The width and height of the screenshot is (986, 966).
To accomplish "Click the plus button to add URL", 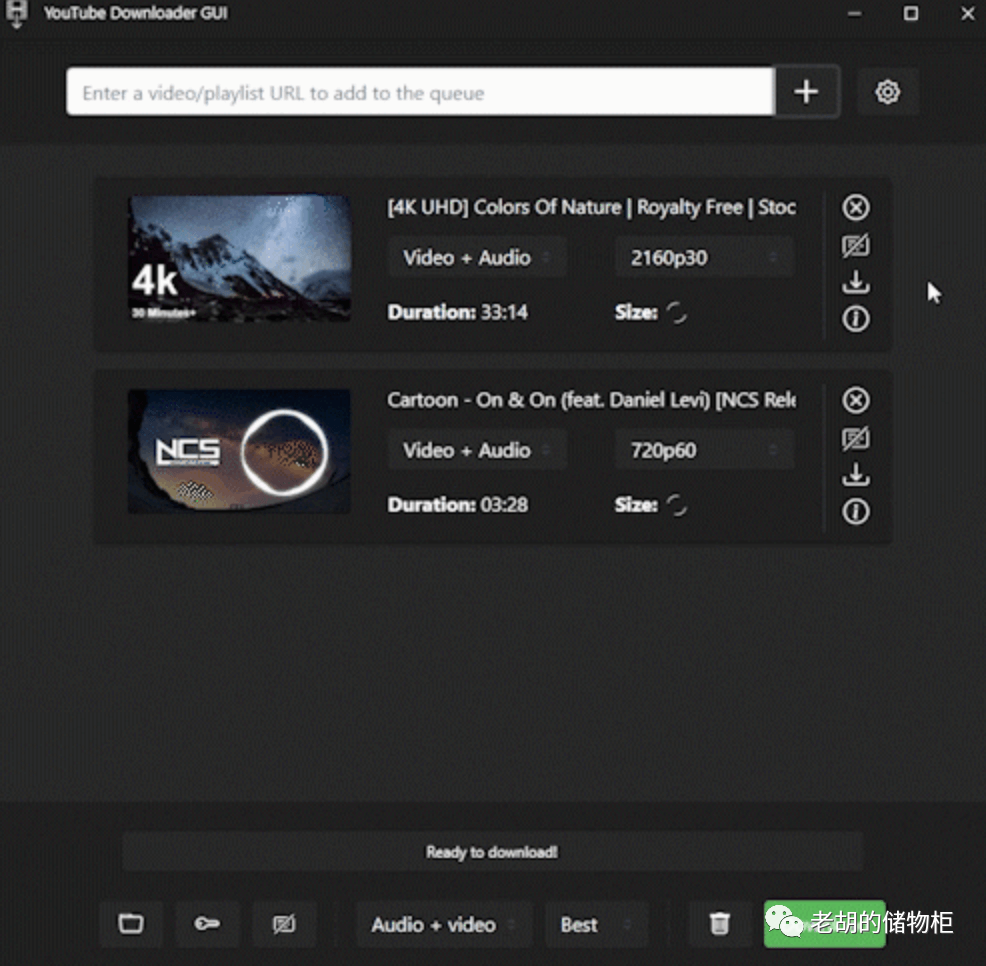I will coord(807,92).
